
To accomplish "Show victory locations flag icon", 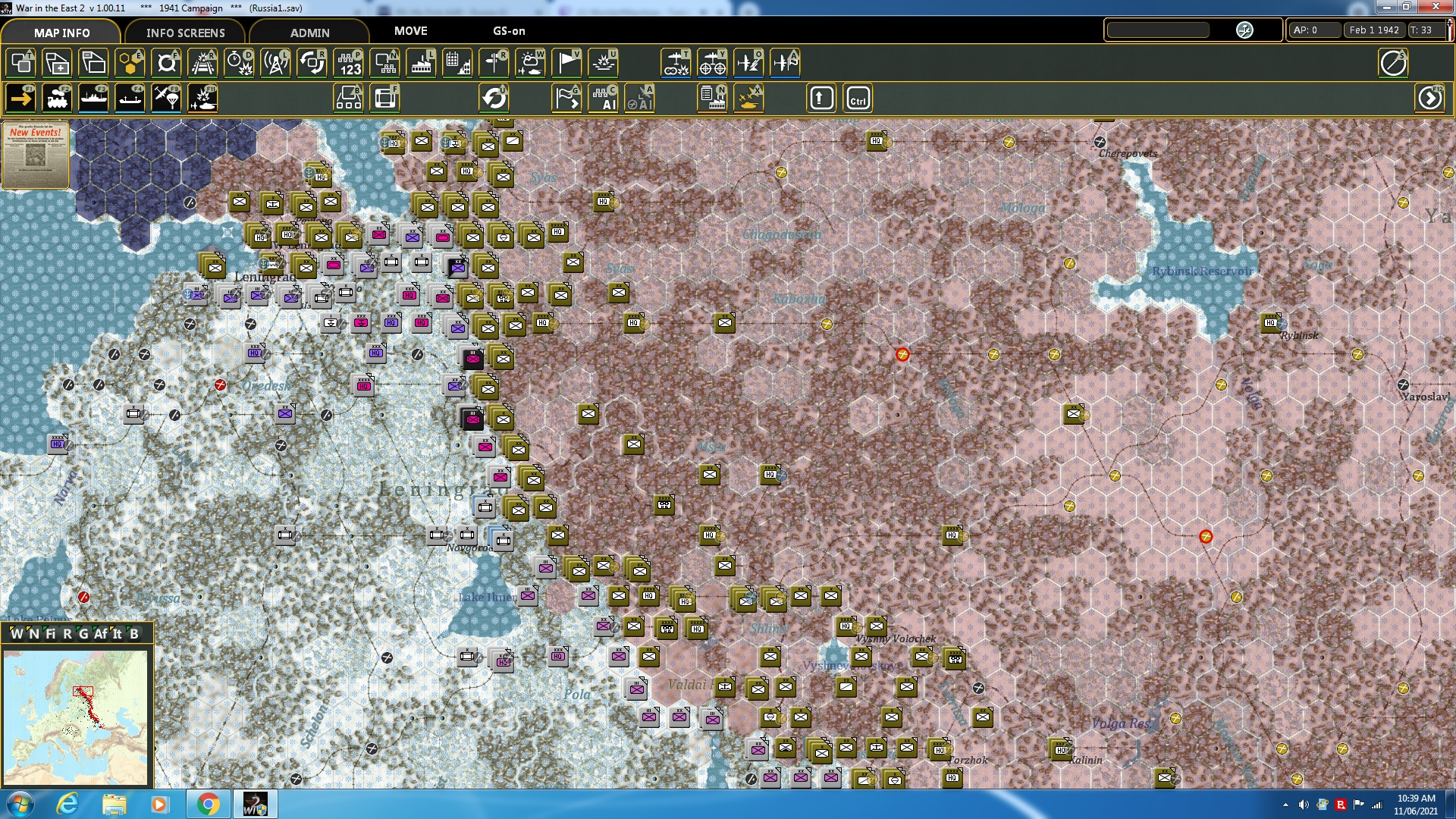I will tap(566, 64).
